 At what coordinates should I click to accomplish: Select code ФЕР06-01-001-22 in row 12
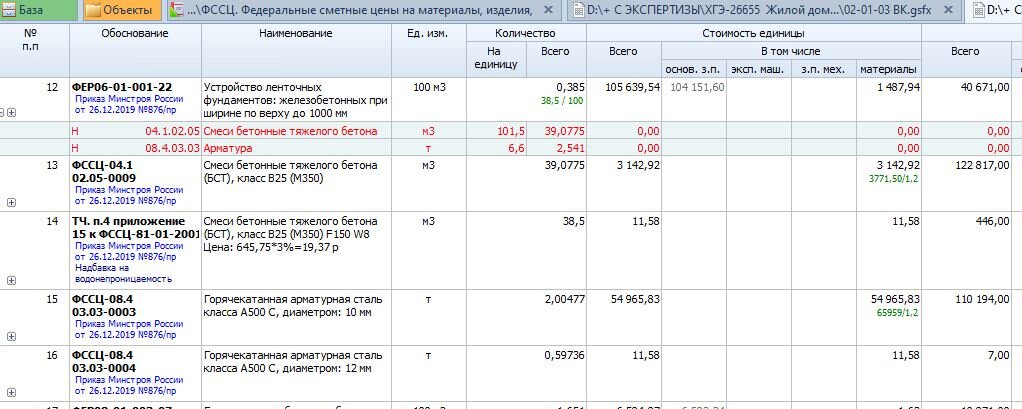pyautogui.click(x=122, y=87)
